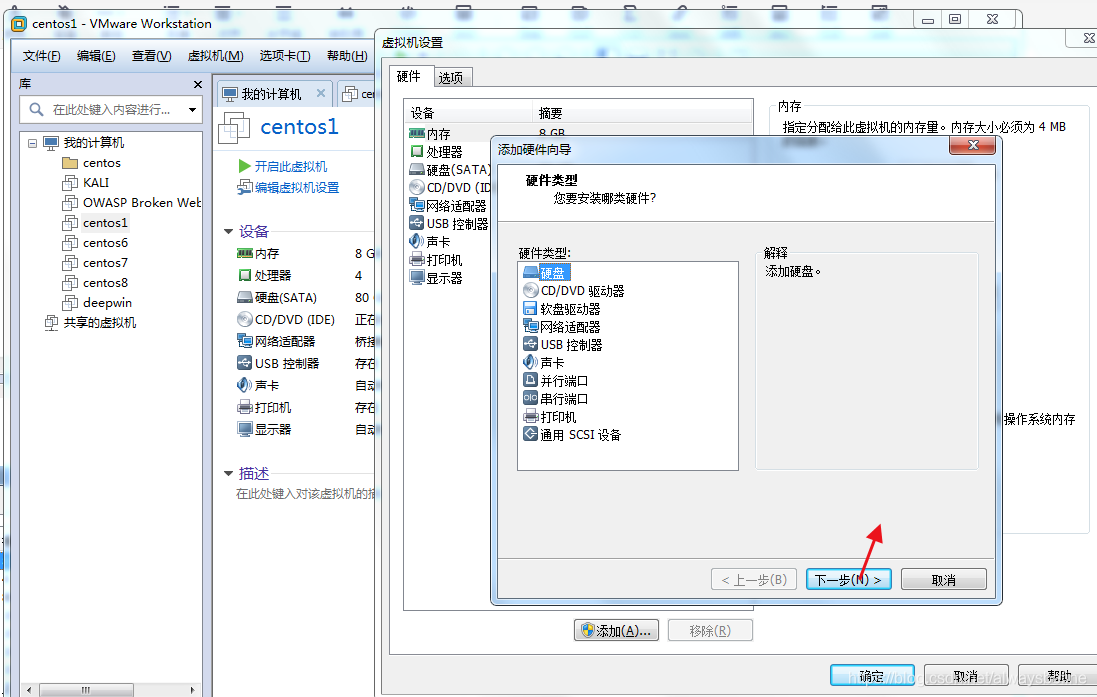
Task: Select centos8 in library tree
Action: 95,283
